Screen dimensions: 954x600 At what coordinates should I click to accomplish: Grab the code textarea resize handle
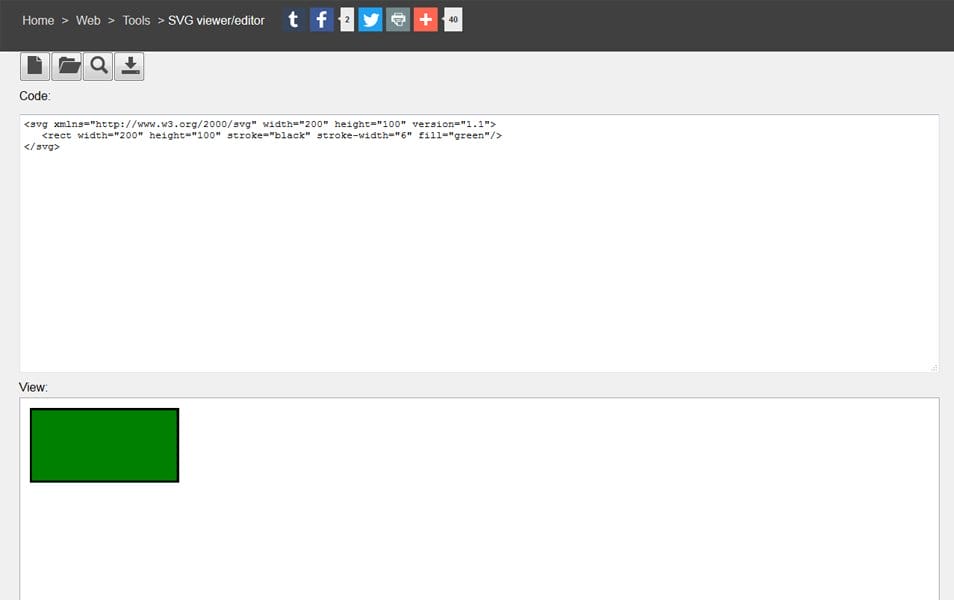[x=934, y=367]
